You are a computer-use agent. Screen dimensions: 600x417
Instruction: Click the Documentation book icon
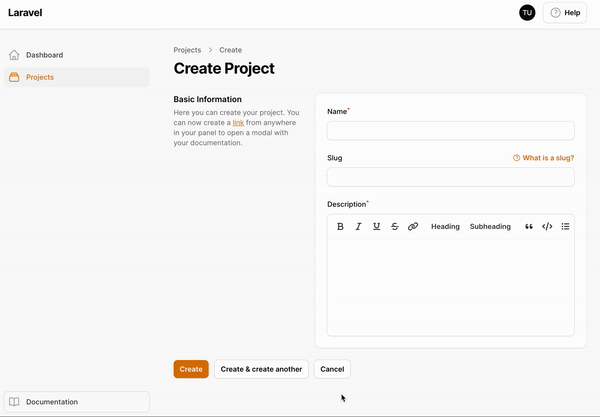pos(14,402)
